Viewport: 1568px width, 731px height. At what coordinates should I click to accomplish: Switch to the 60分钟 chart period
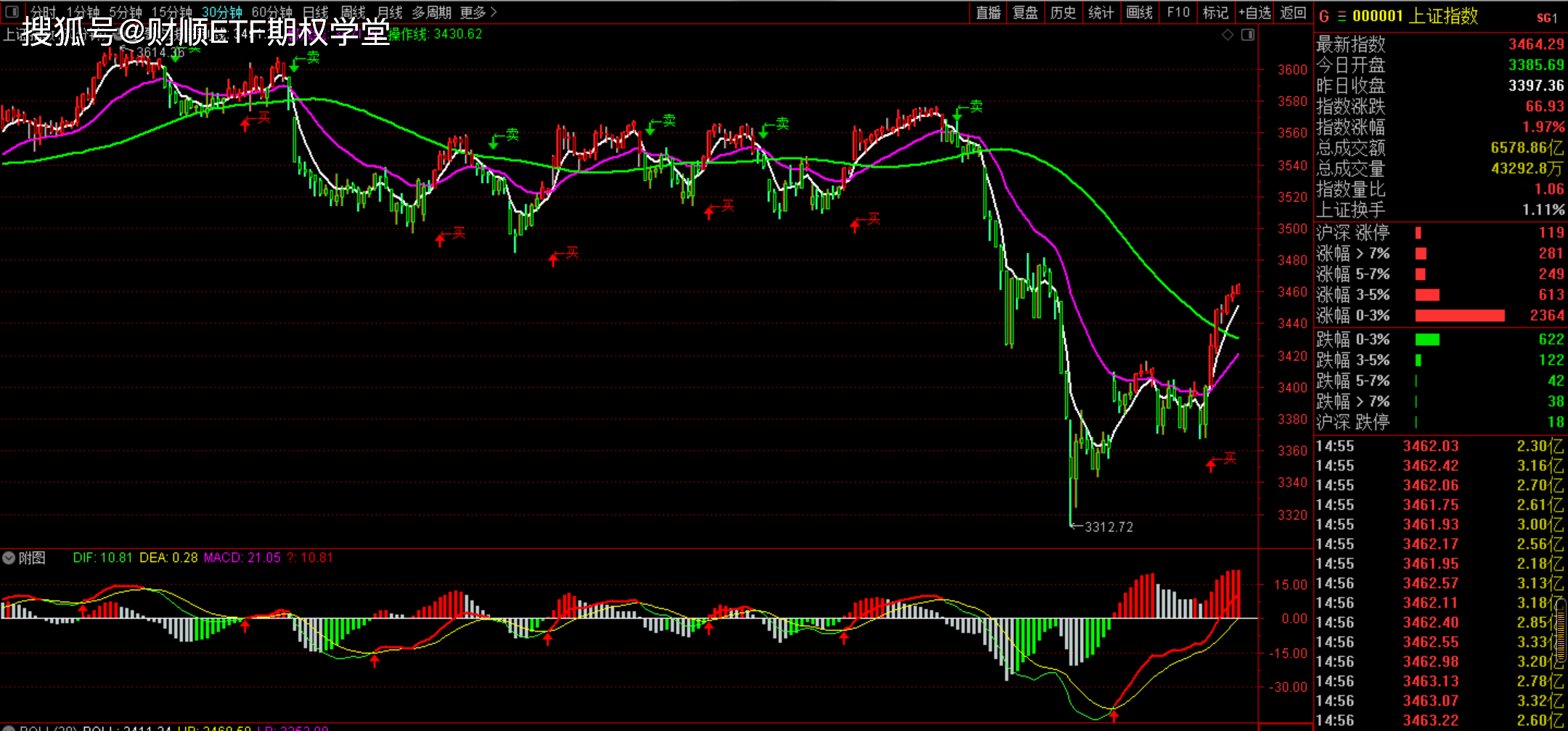pos(271,12)
